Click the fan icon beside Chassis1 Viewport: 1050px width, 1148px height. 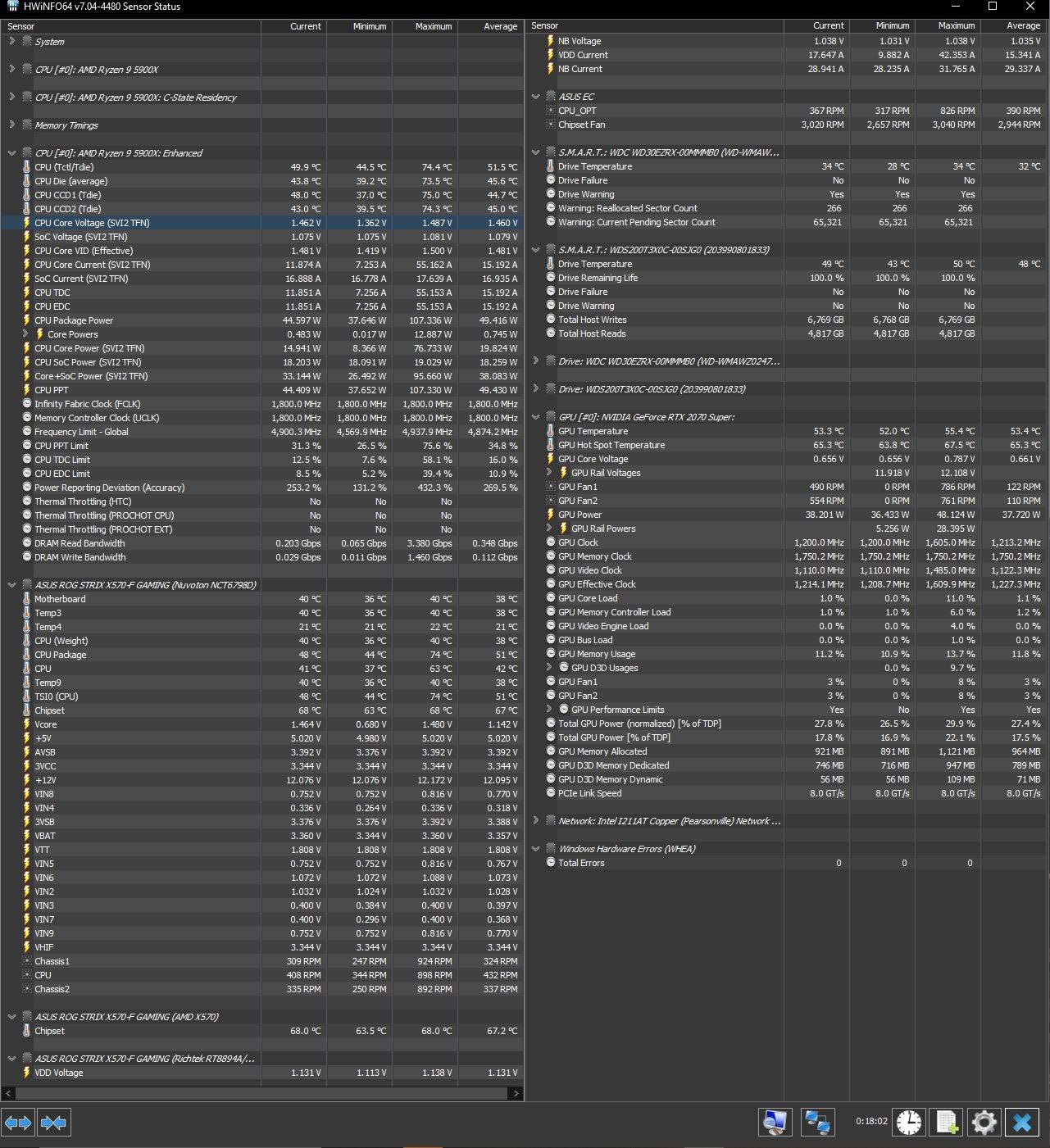click(26, 961)
